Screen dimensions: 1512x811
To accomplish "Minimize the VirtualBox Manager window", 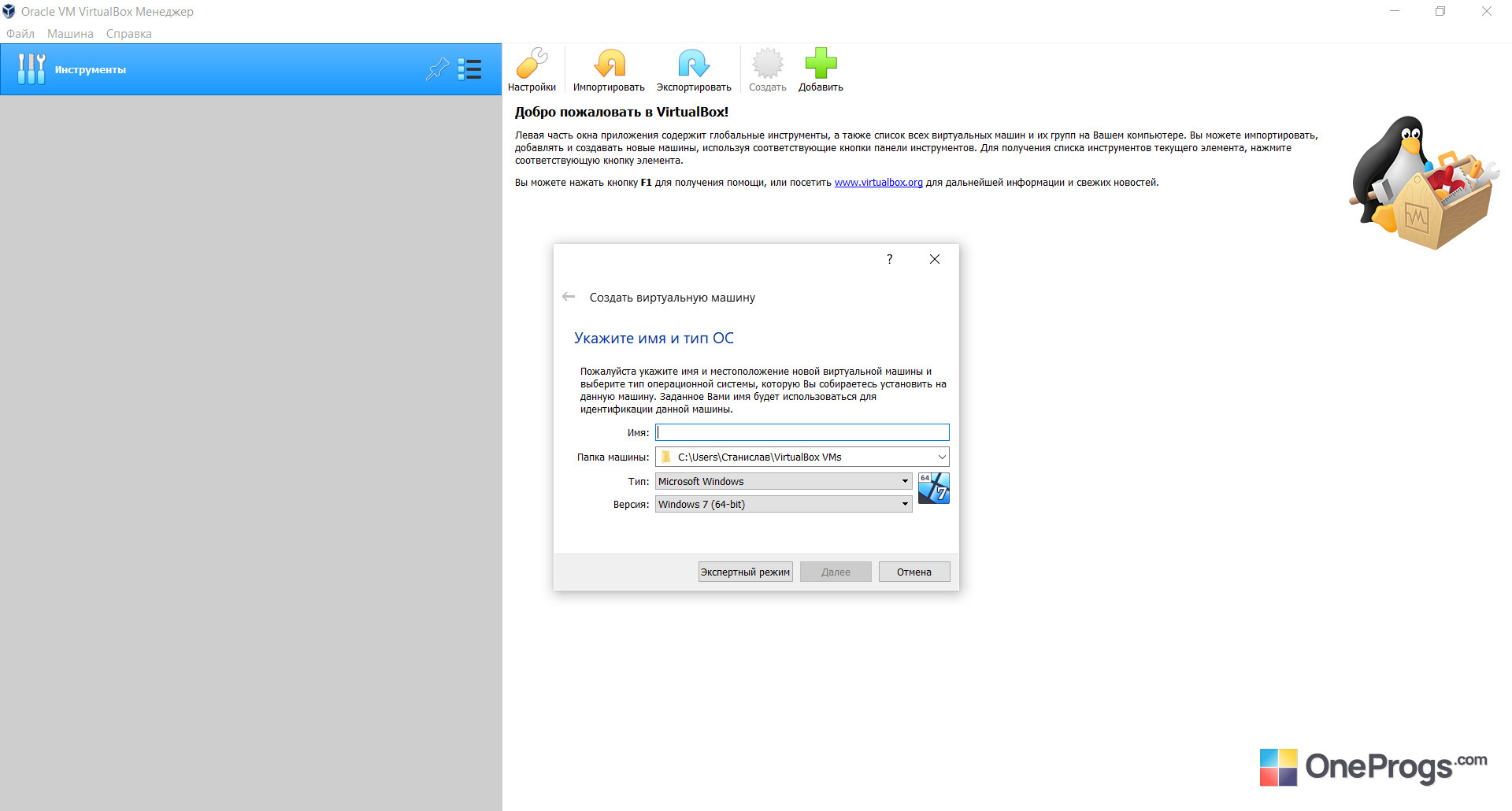I will [1395, 11].
